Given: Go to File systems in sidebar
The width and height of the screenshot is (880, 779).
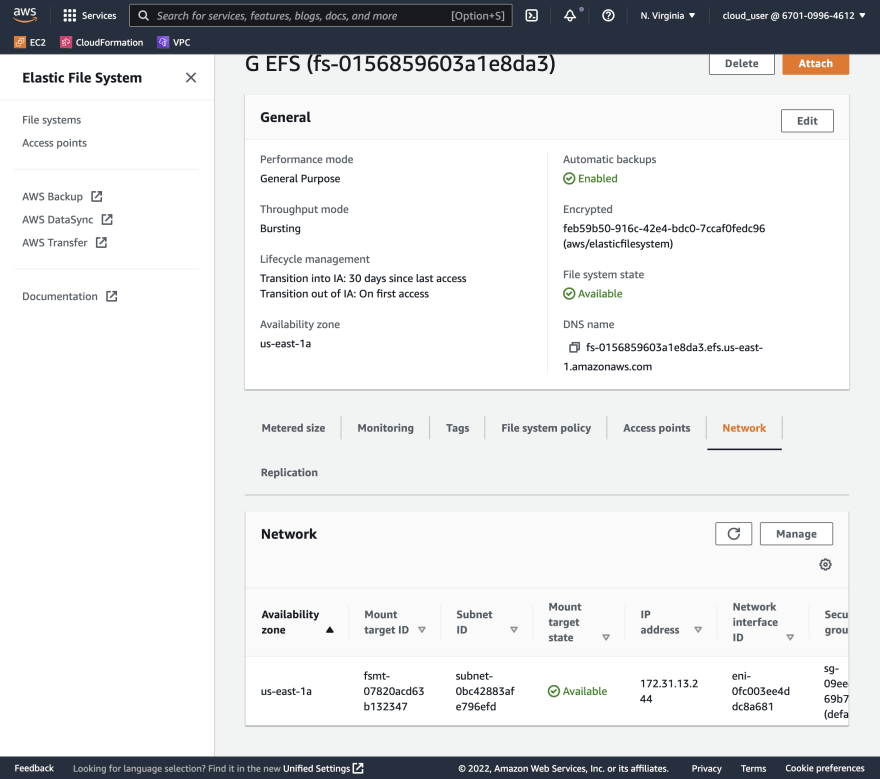Looking at the screenshot, I should point(52,120).
